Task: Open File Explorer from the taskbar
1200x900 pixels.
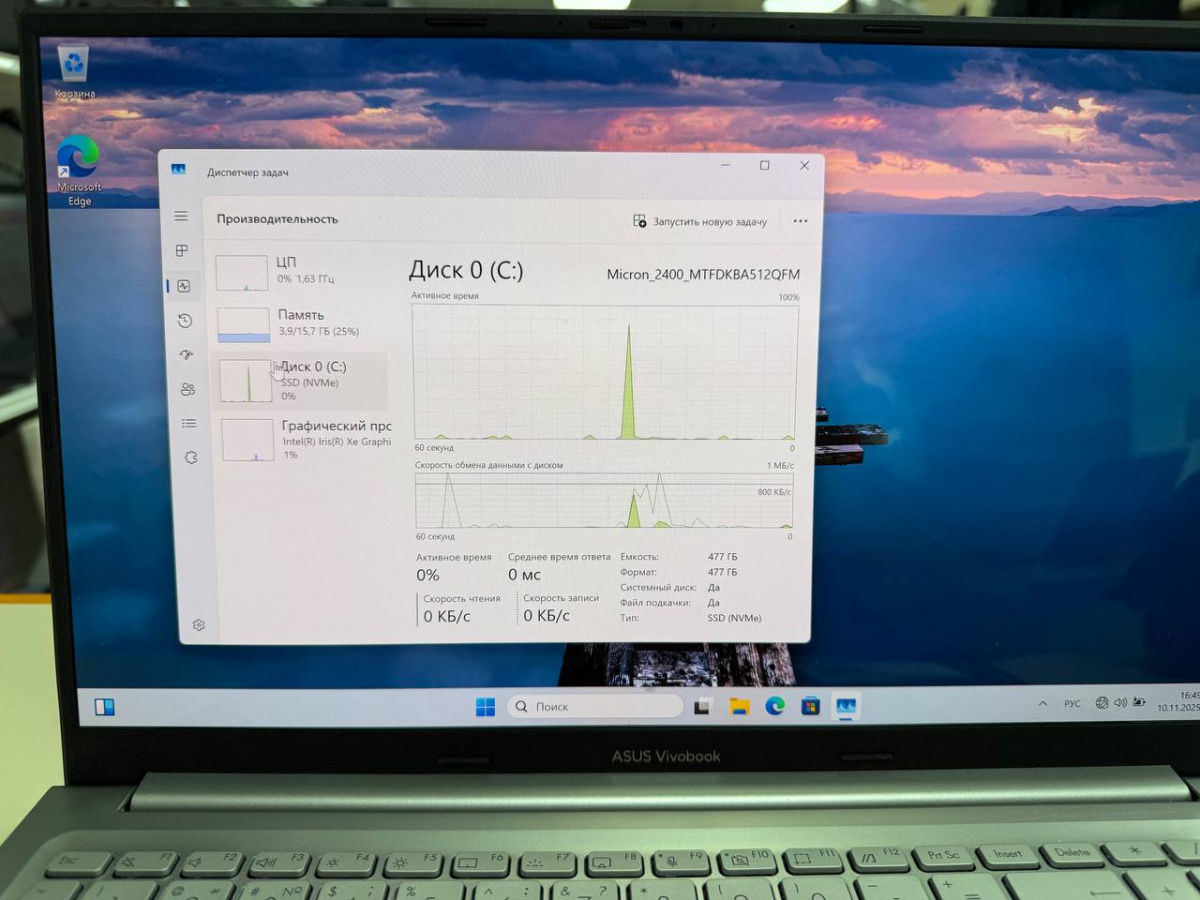Action: (739, 706)
